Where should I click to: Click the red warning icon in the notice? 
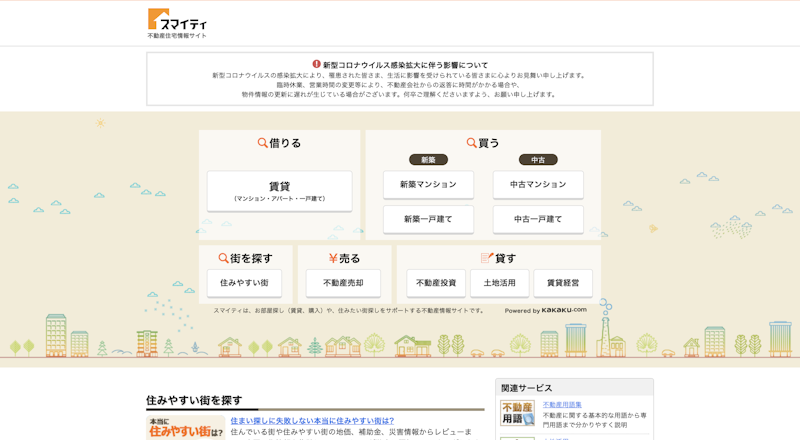click(316, 64)
